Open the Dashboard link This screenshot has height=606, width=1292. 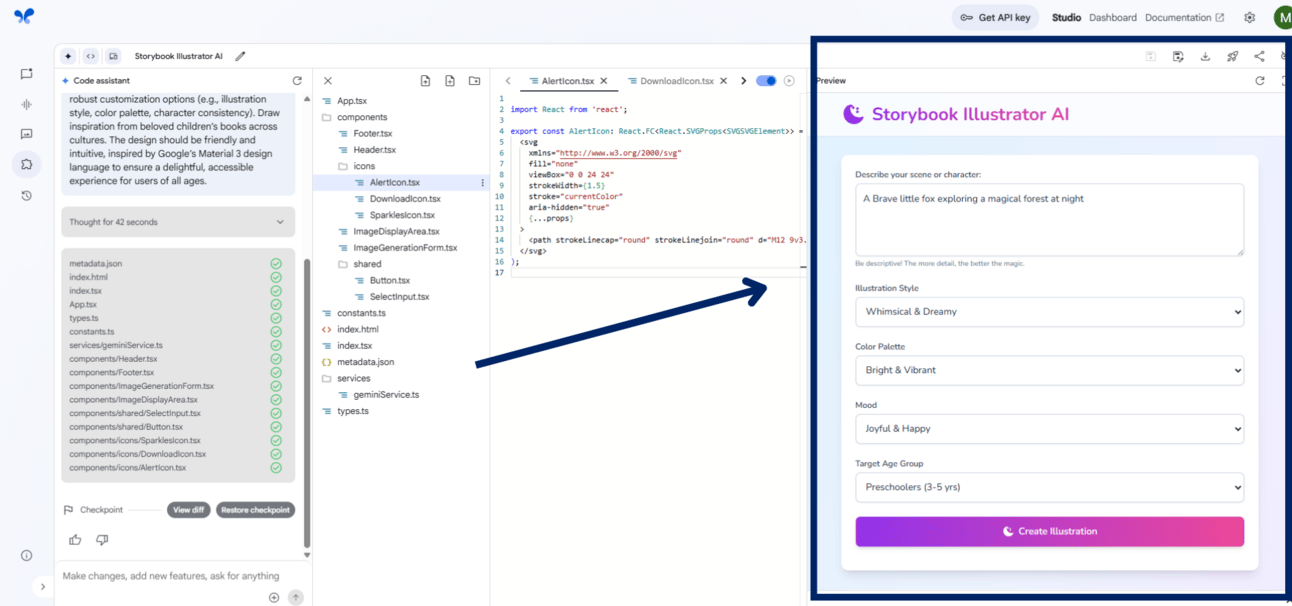[x=1113, y=17]
